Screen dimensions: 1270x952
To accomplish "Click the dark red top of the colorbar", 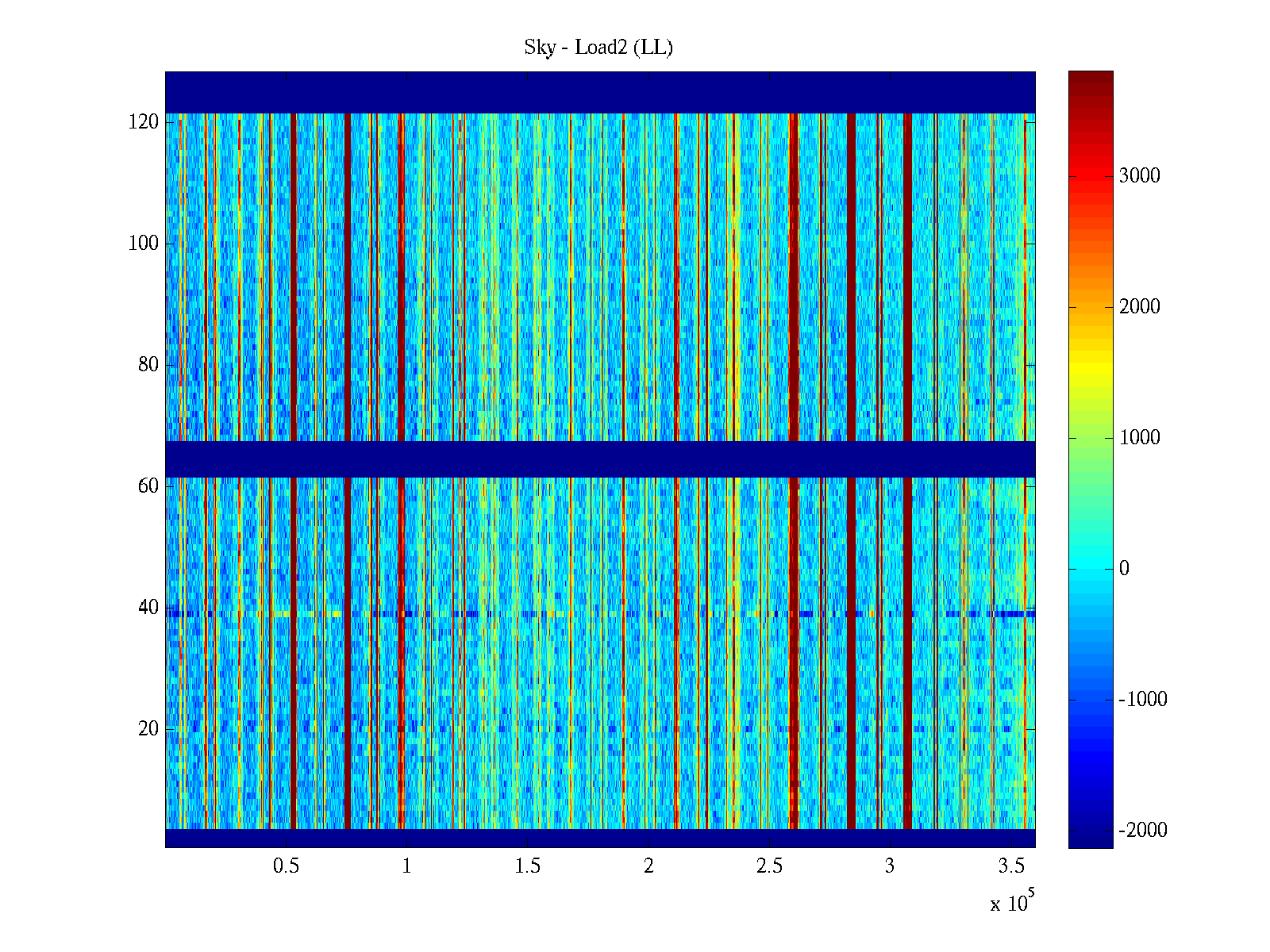I will pos(1091,79).
